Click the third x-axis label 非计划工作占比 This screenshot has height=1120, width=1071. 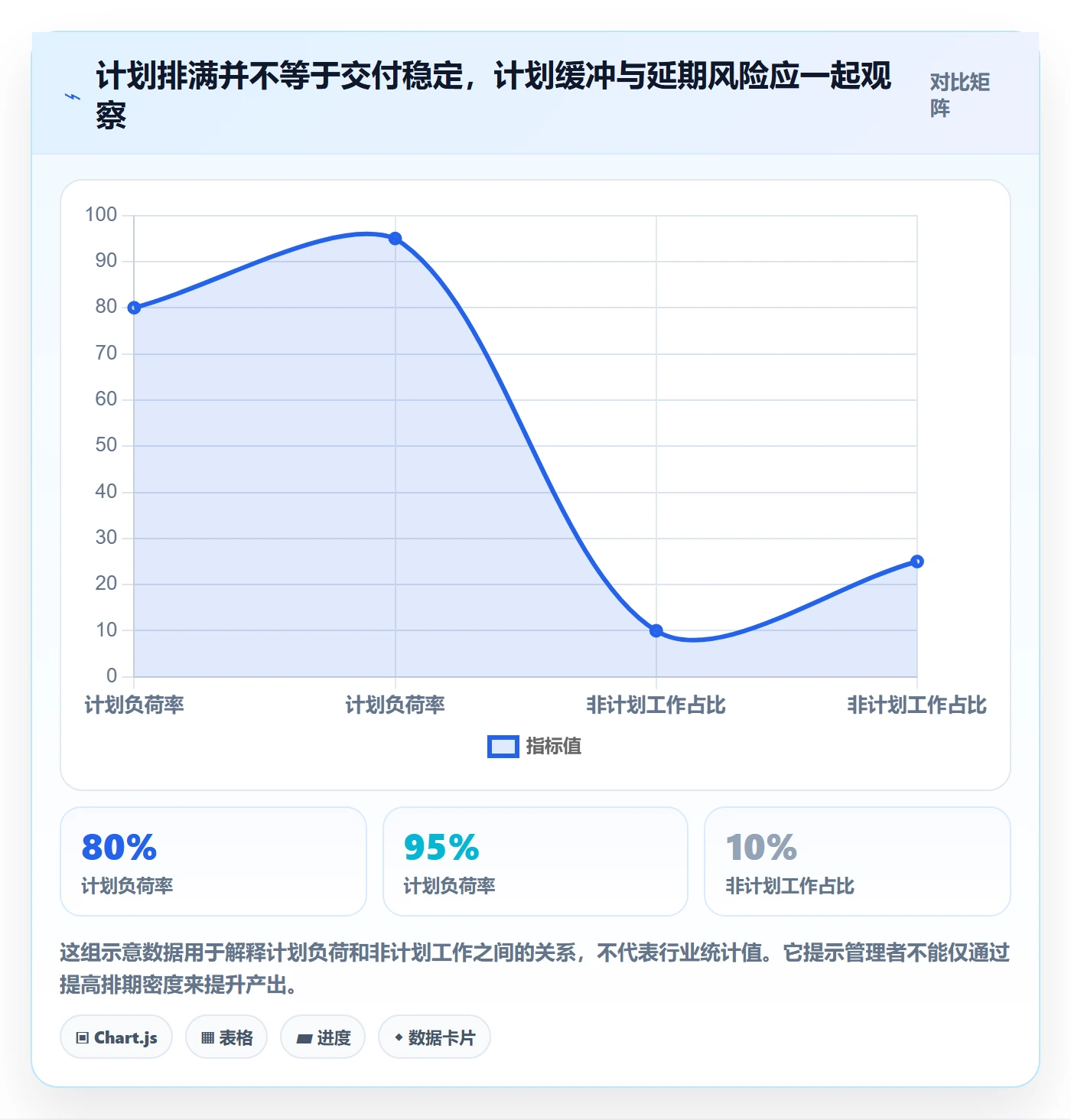tap(656, 705)
